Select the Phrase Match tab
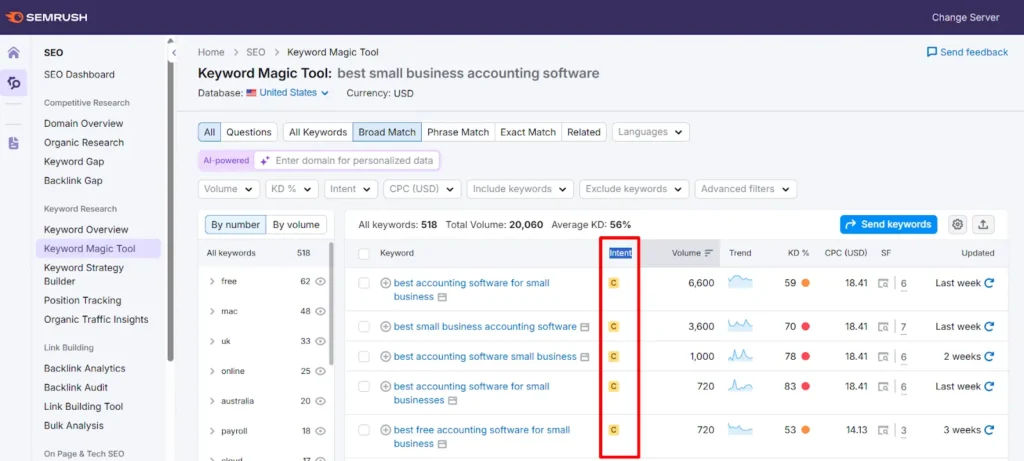The height and width of the screenshot is (461, 1024). pos(458,132)
